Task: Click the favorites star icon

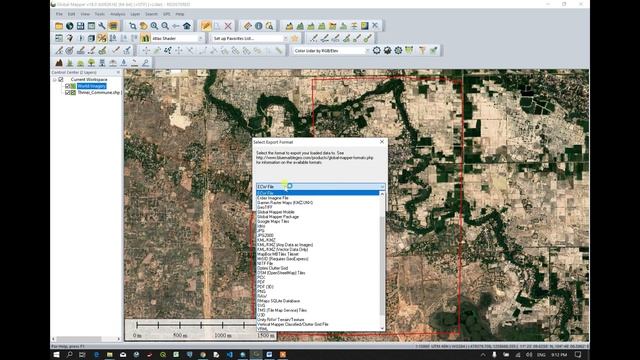Action: (295, 38)
